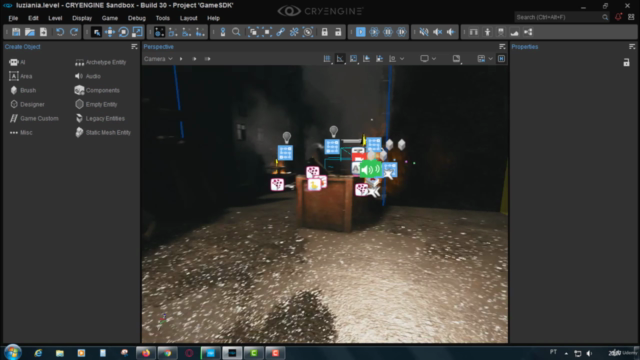Image resolution: width=640 pixels, height=360 pixels.
Task: Select the Area object category
Action: point(20,76)
